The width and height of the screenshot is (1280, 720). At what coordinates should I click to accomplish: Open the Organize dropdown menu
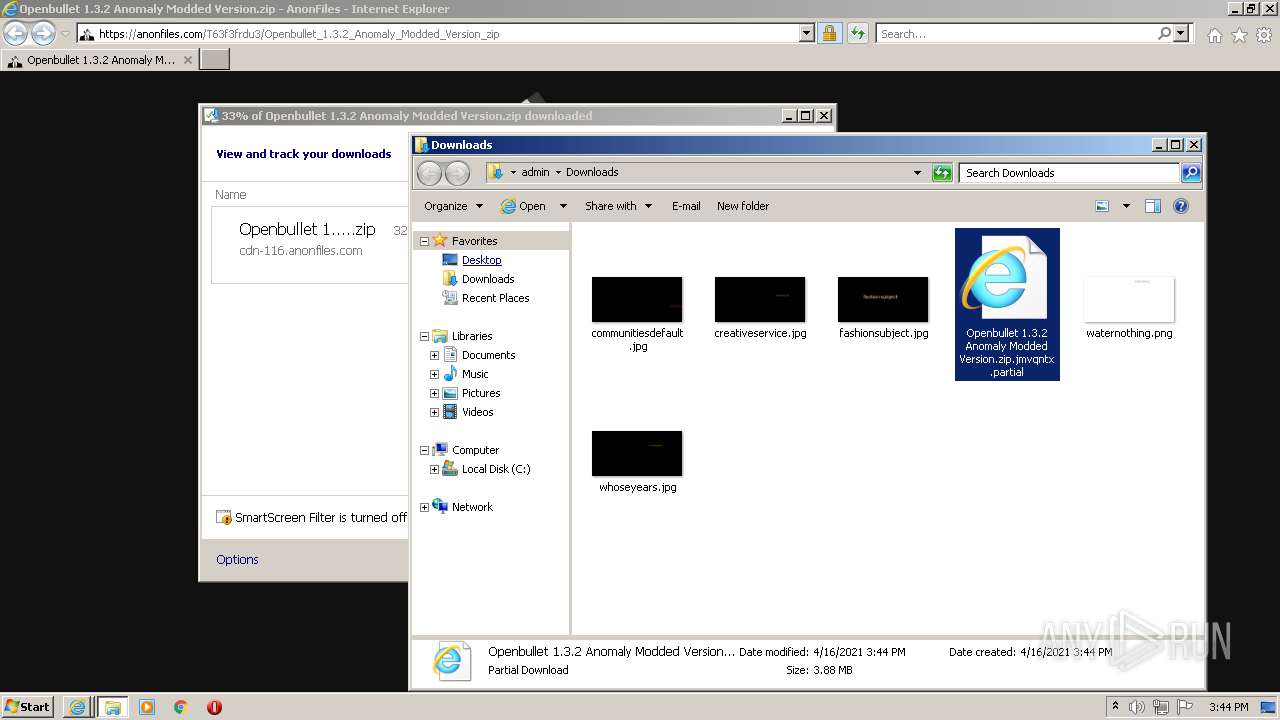click(x=453, y=206)
